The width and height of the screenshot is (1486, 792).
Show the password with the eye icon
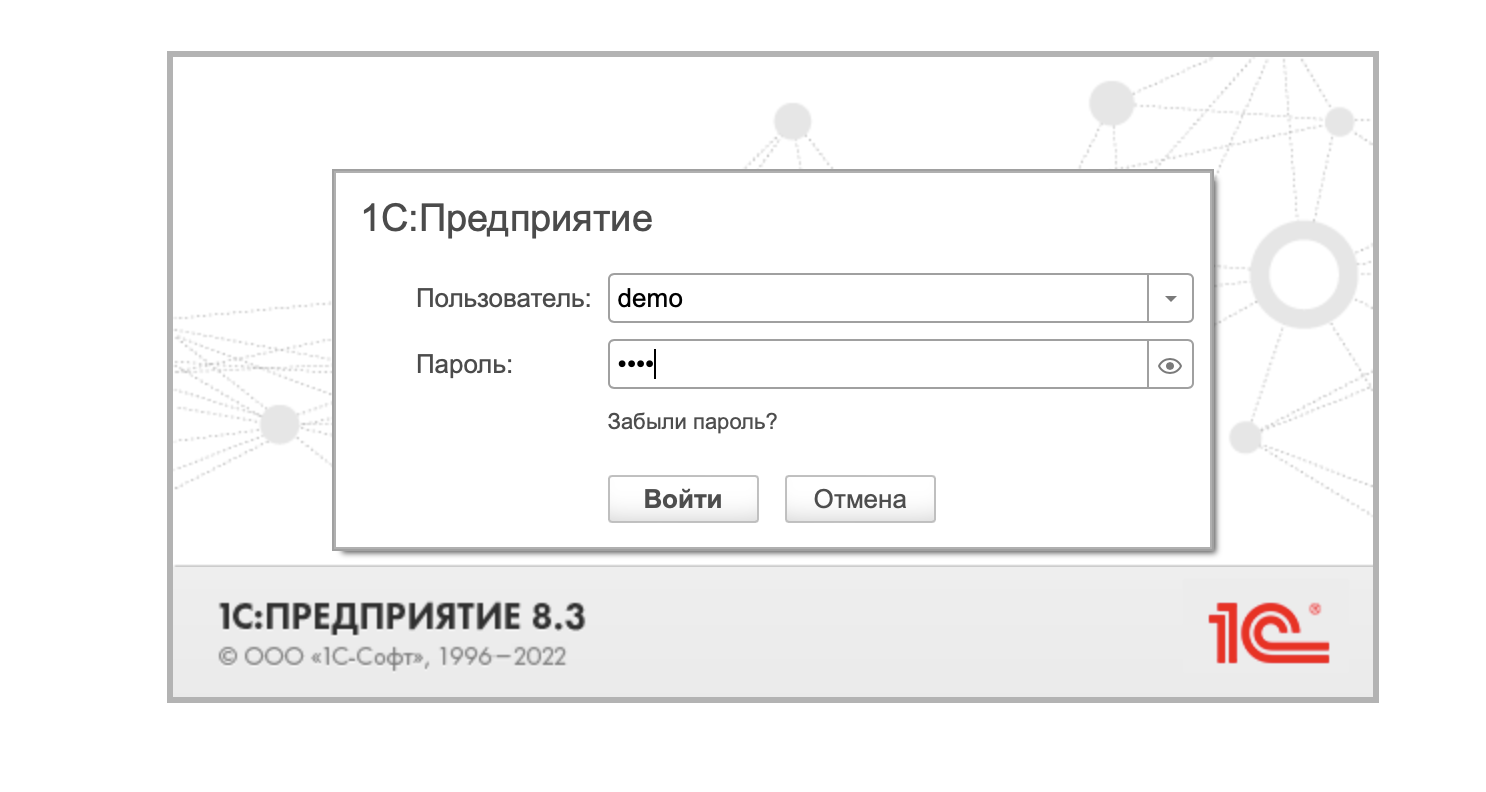point(1170,366)
